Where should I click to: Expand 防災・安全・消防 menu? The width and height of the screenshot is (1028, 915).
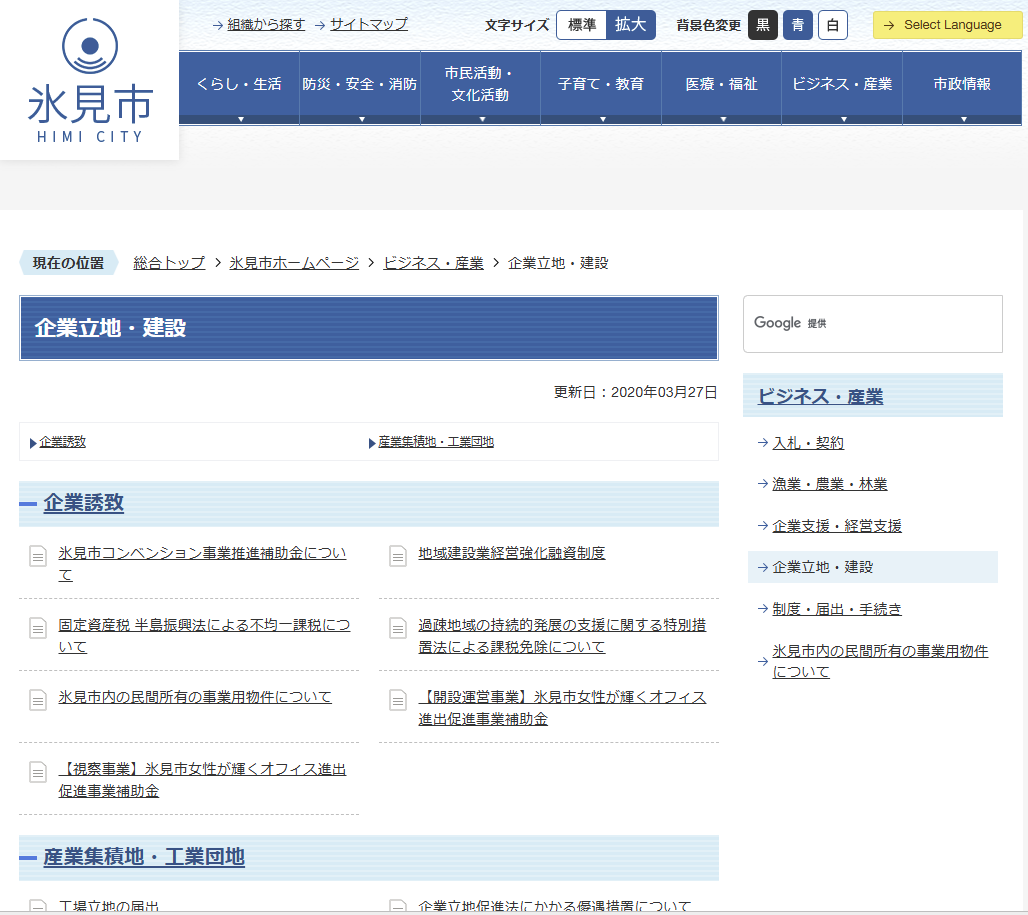(x=360, y=88)
